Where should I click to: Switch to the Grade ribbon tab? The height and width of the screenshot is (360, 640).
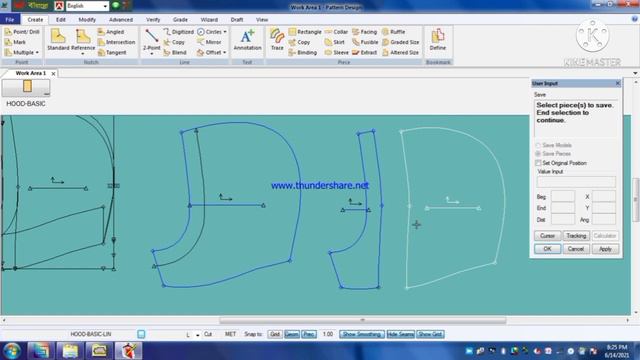[180, 20]
